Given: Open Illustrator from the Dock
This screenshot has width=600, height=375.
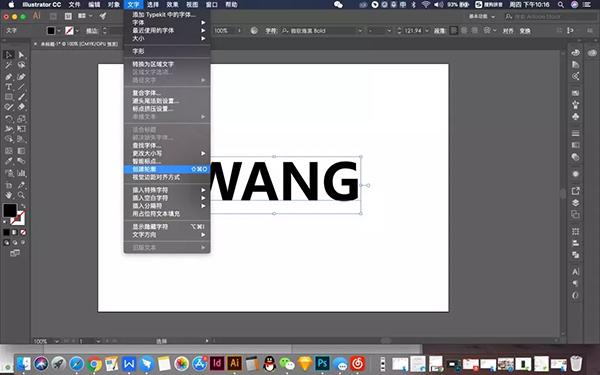Looking at the screenshot, I should 234,363.
